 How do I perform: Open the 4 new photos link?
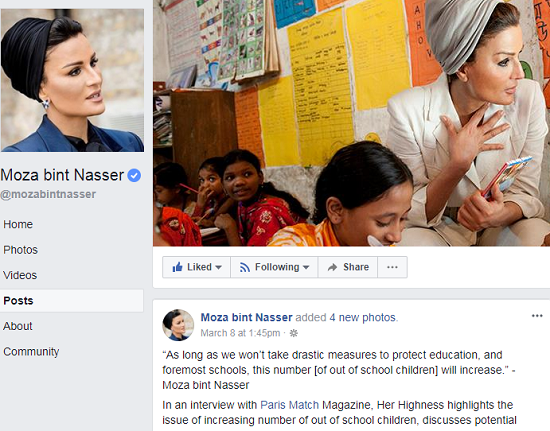click(x=363, y=317)
